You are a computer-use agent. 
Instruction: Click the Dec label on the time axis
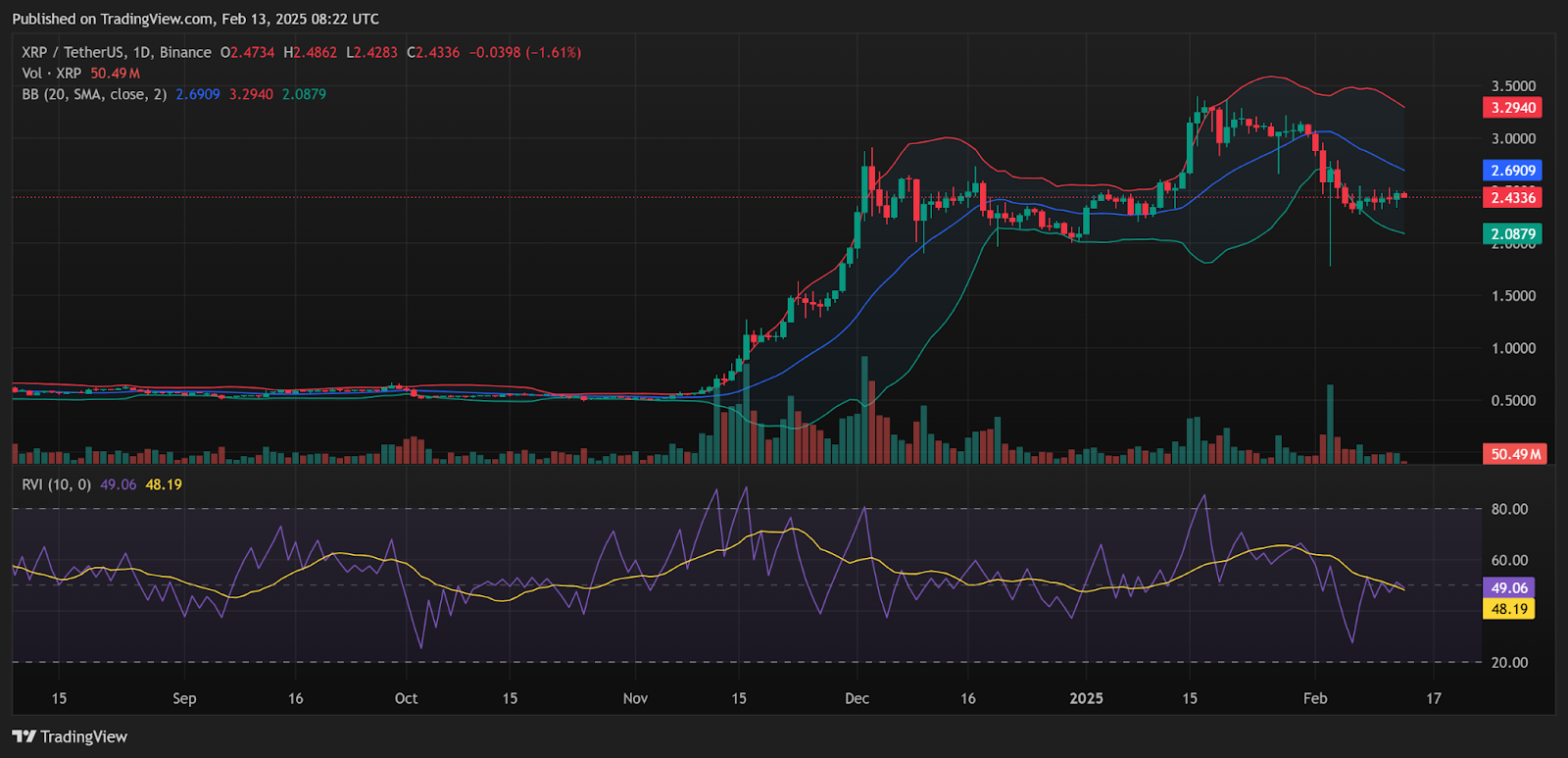(x=857, y=699)
